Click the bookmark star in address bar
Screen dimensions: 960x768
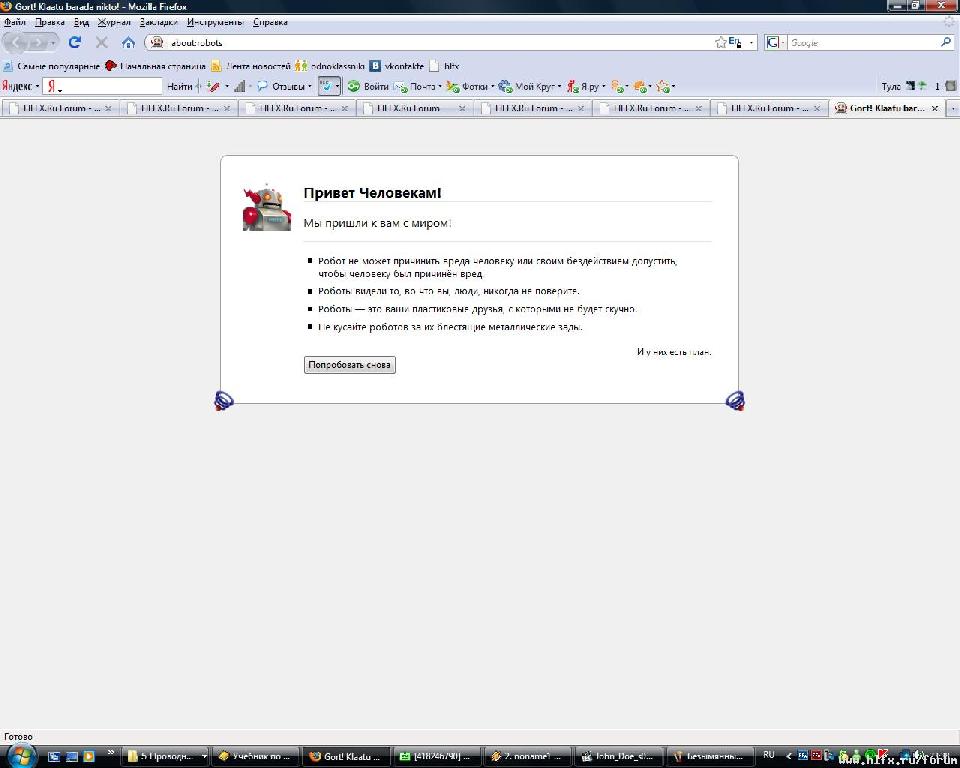[x=720, y=43]
